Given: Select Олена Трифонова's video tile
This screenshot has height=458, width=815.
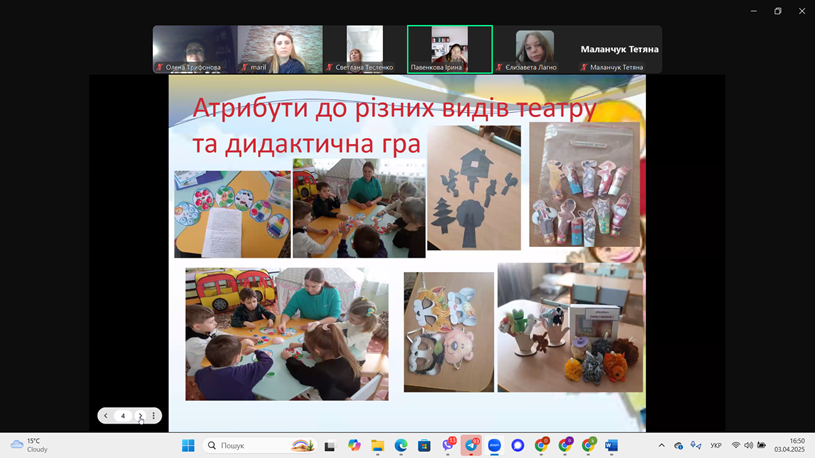Looking at the screenshot, I should [195, 49].
